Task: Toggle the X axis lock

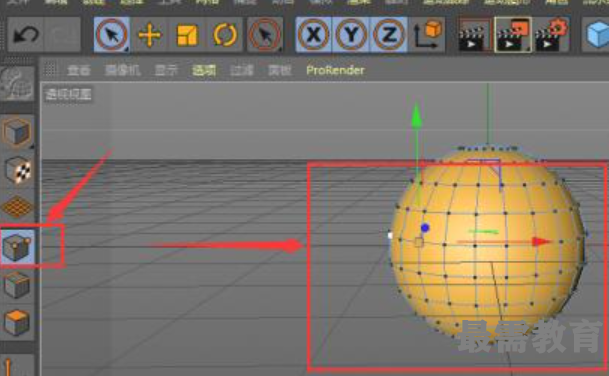Action: 313,35
